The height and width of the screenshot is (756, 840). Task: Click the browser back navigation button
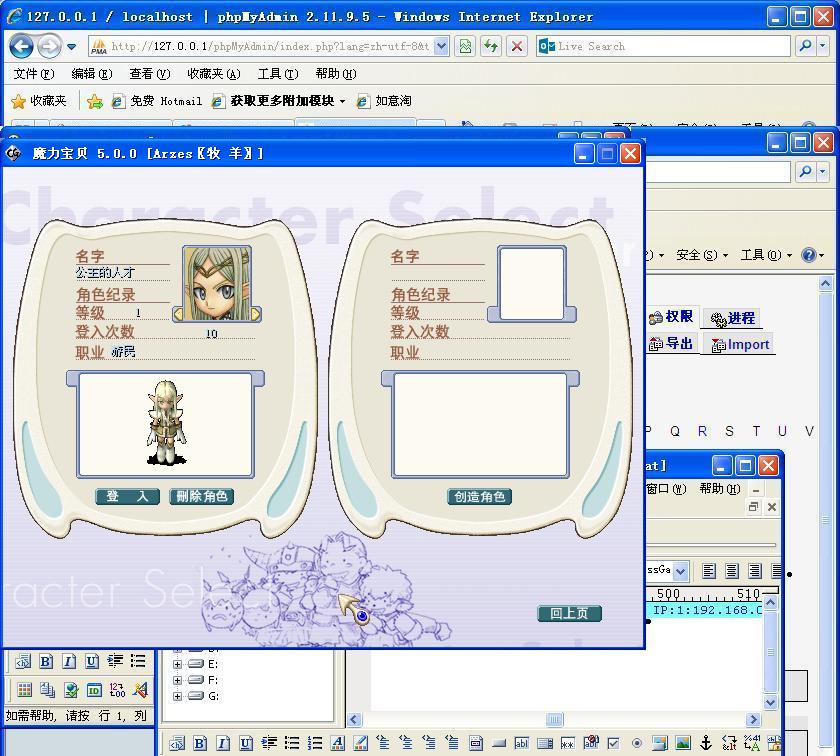click(x=21, y=46)
